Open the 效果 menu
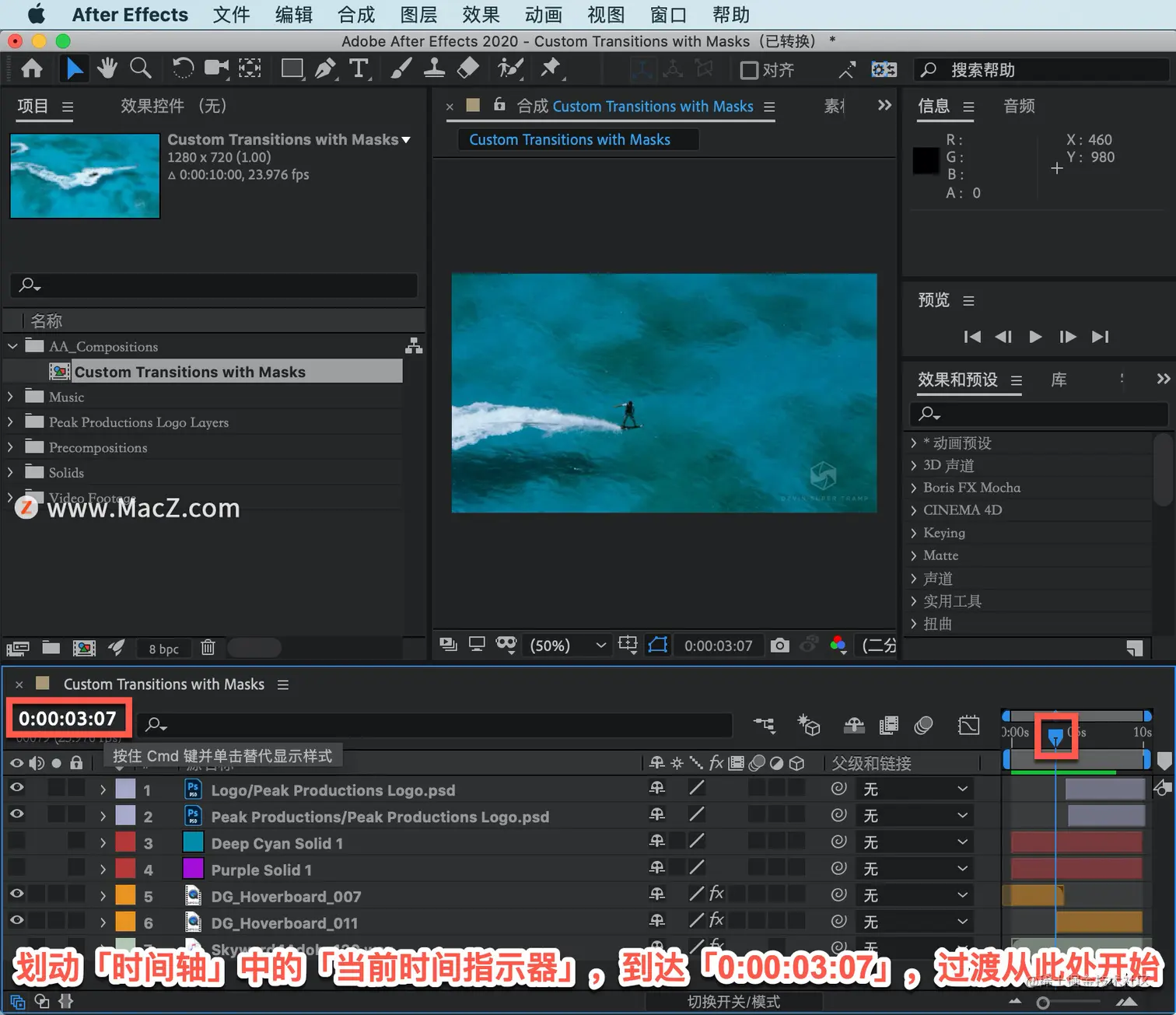1176x1015 pixels. (481, 15)
